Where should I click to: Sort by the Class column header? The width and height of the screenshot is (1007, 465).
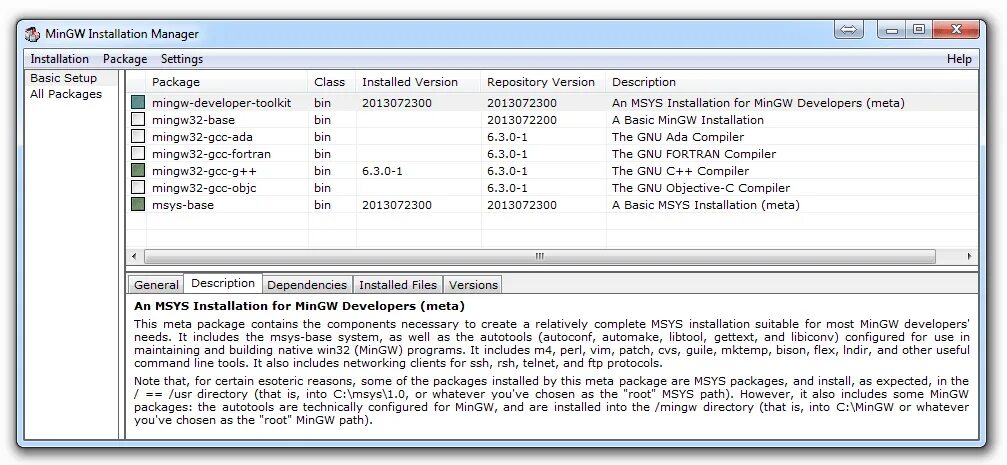[332, 82]
